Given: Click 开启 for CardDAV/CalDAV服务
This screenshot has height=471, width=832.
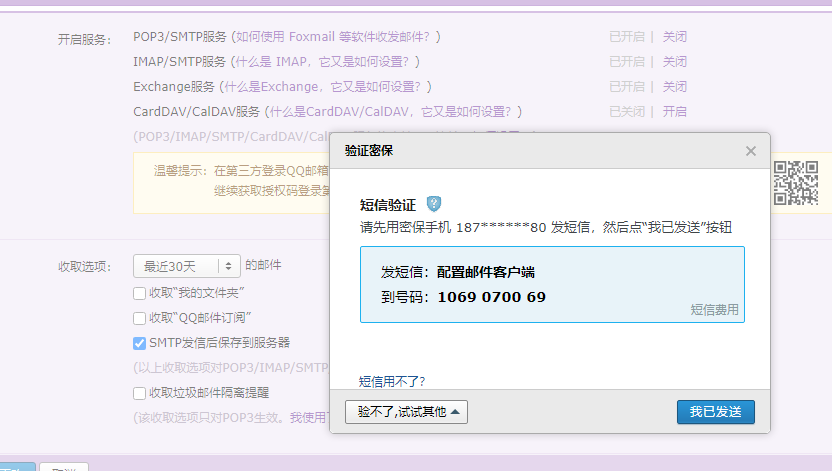Looking at the screenshot, I should point(675,112).
